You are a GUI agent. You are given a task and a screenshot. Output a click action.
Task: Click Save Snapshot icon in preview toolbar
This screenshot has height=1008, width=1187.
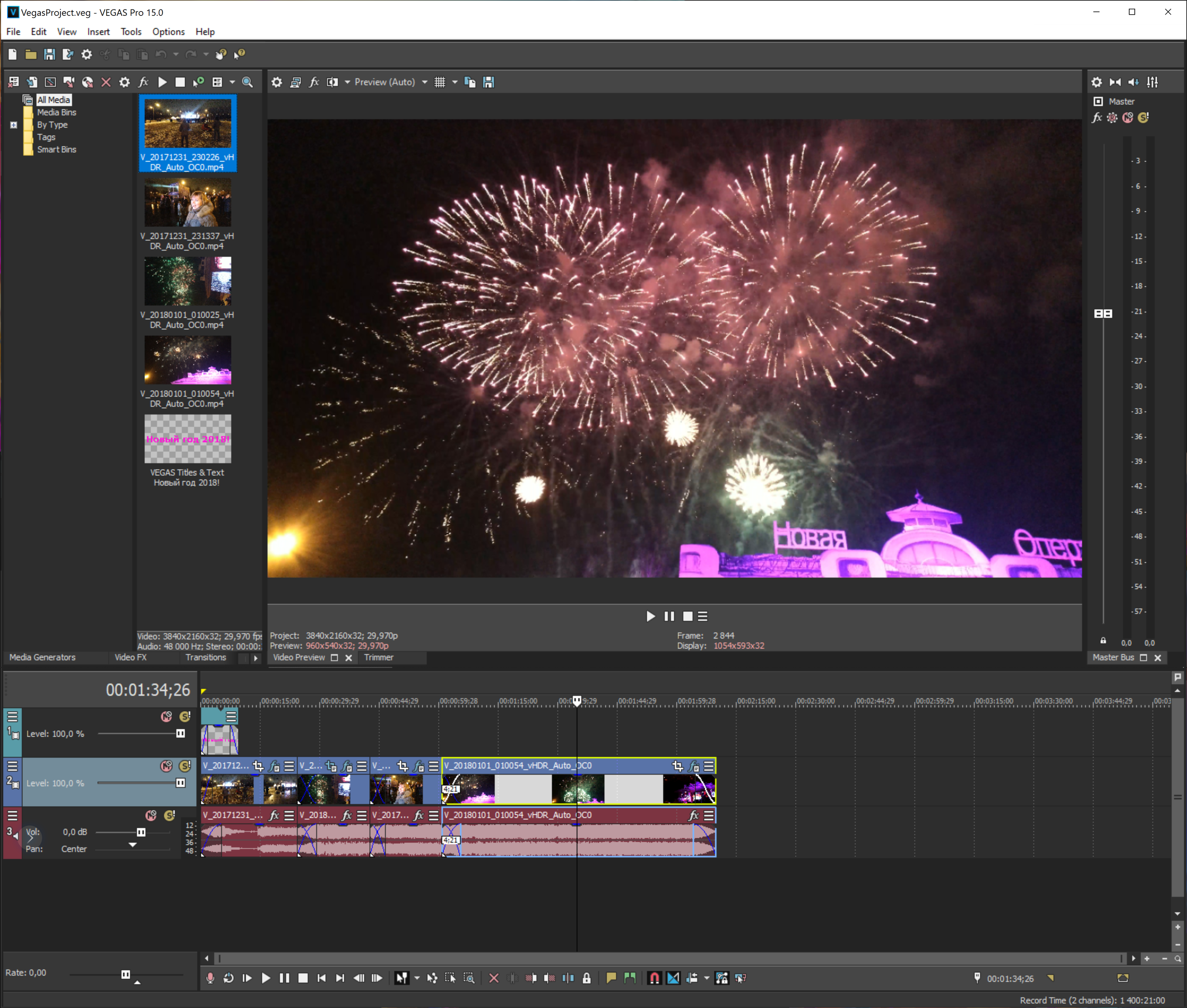point(488,82)
